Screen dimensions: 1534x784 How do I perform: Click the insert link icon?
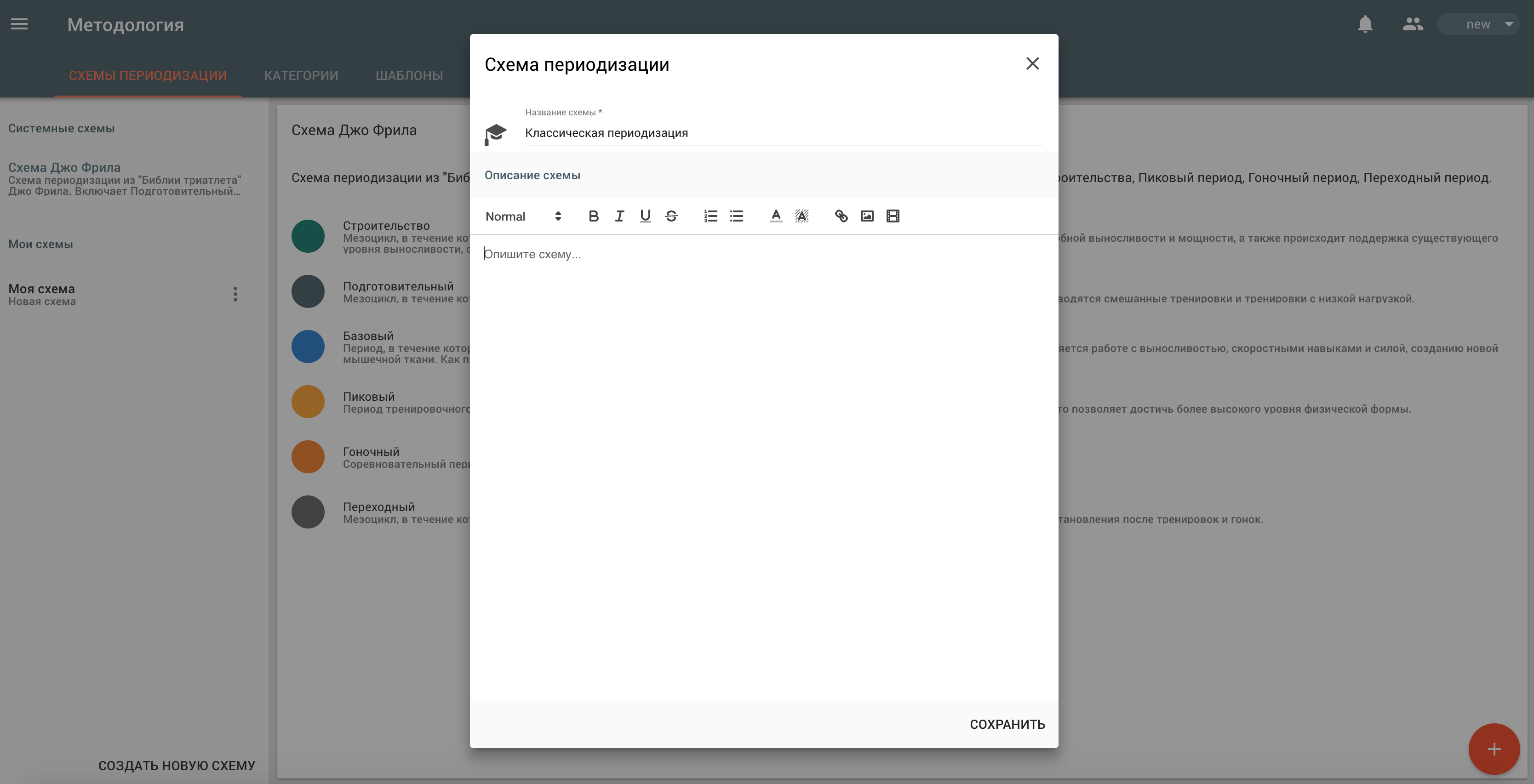pyautogui.click(x=840, y=216)
